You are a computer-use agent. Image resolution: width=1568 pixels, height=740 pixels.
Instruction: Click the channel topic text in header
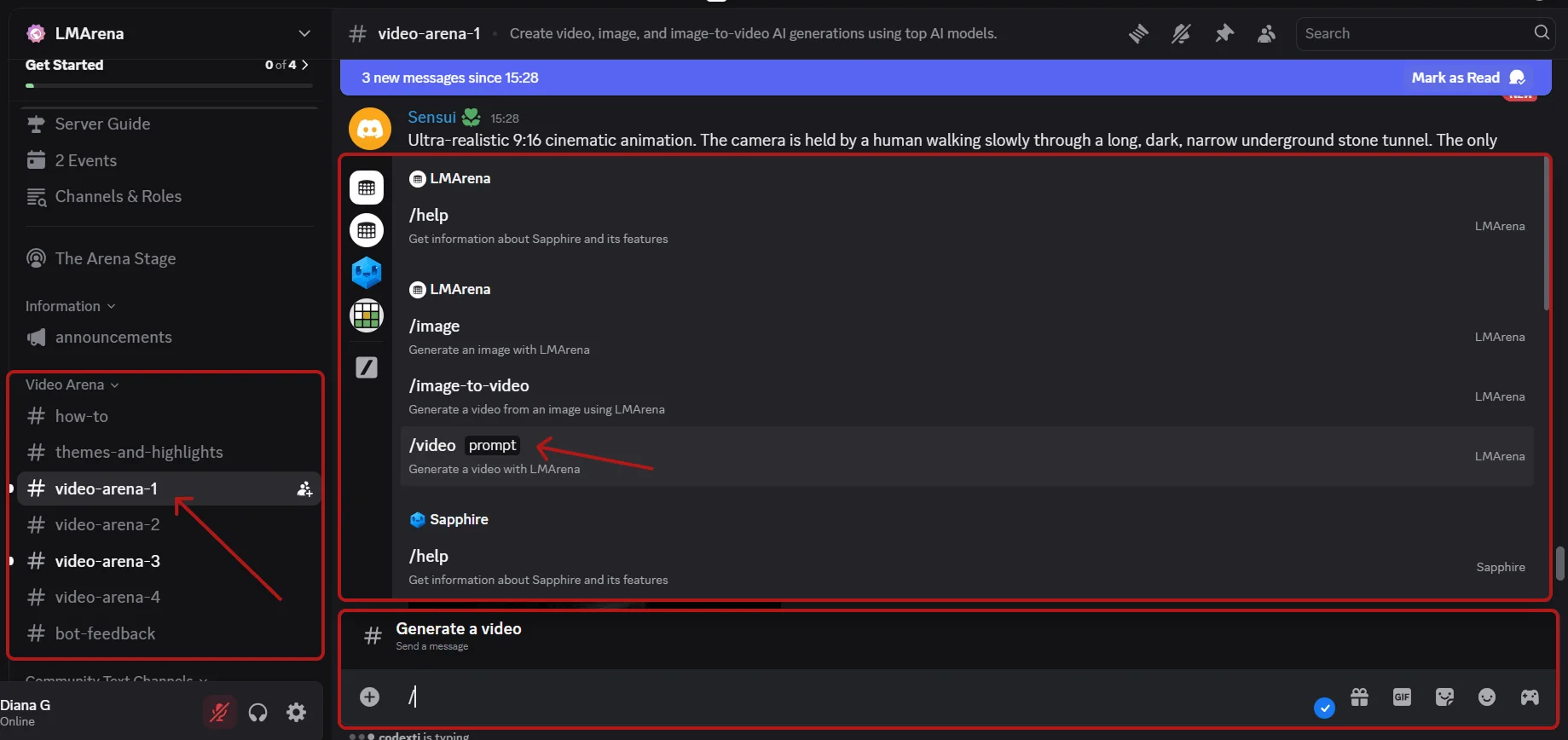pos(753,33)
